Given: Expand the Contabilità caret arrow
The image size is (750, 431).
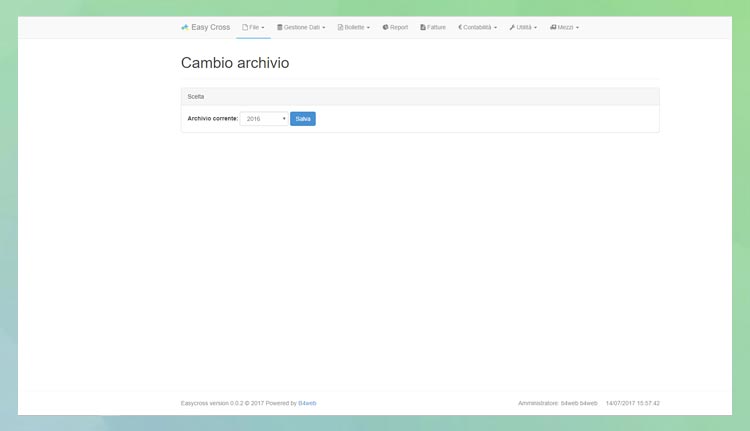Looking at the screenshot, I should tap(496, 28).
